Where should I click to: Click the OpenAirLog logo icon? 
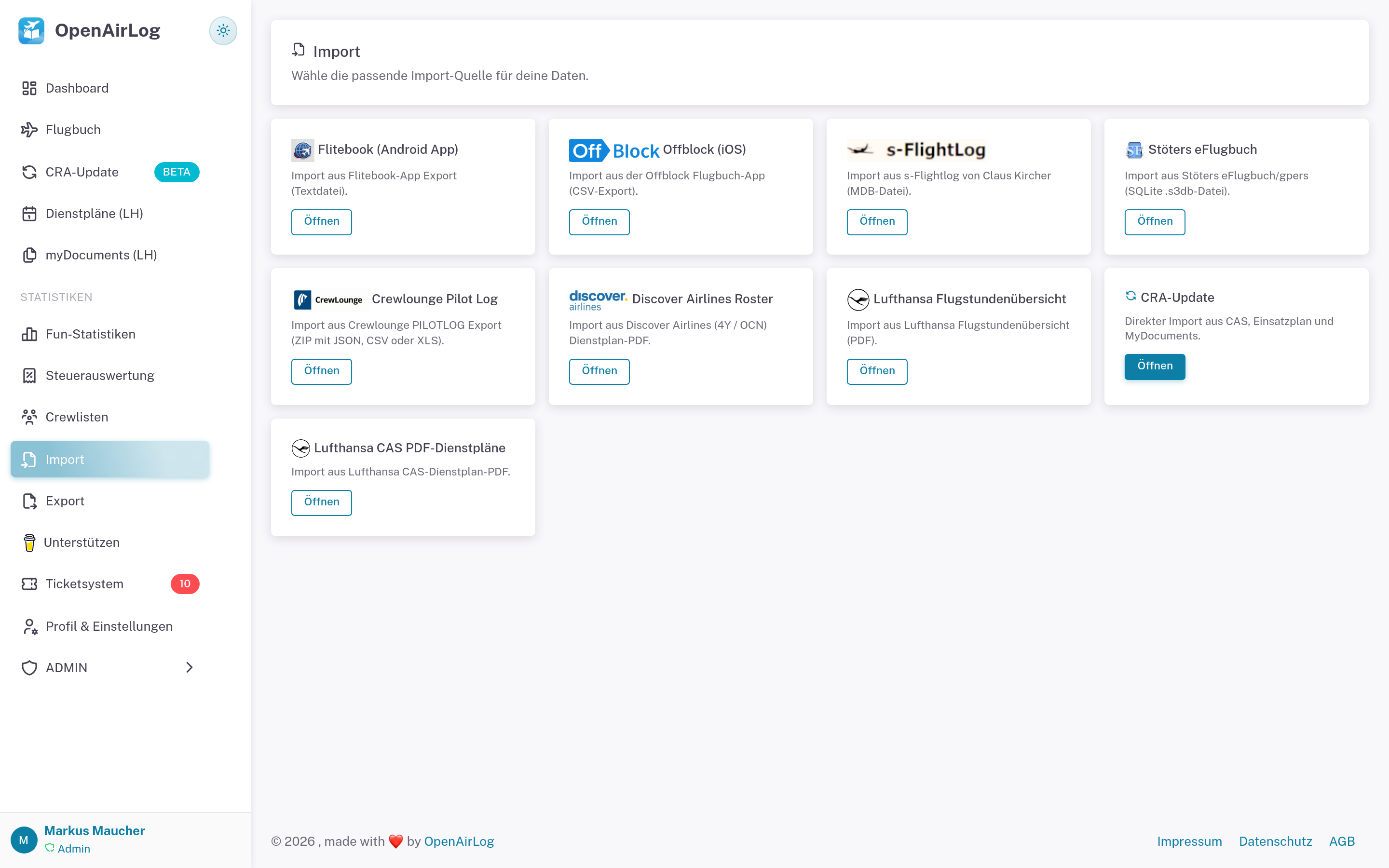[x=31, y=30]
